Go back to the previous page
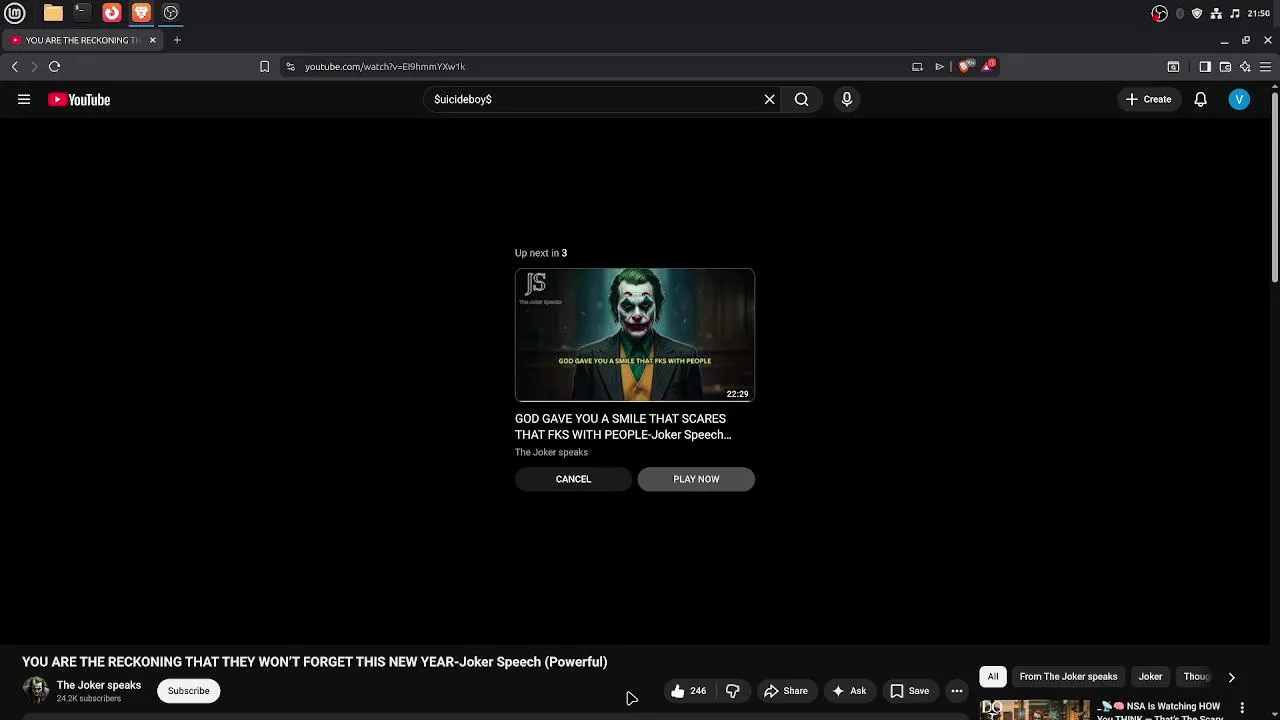1280x720 pixels. click(x=15, y=67)
